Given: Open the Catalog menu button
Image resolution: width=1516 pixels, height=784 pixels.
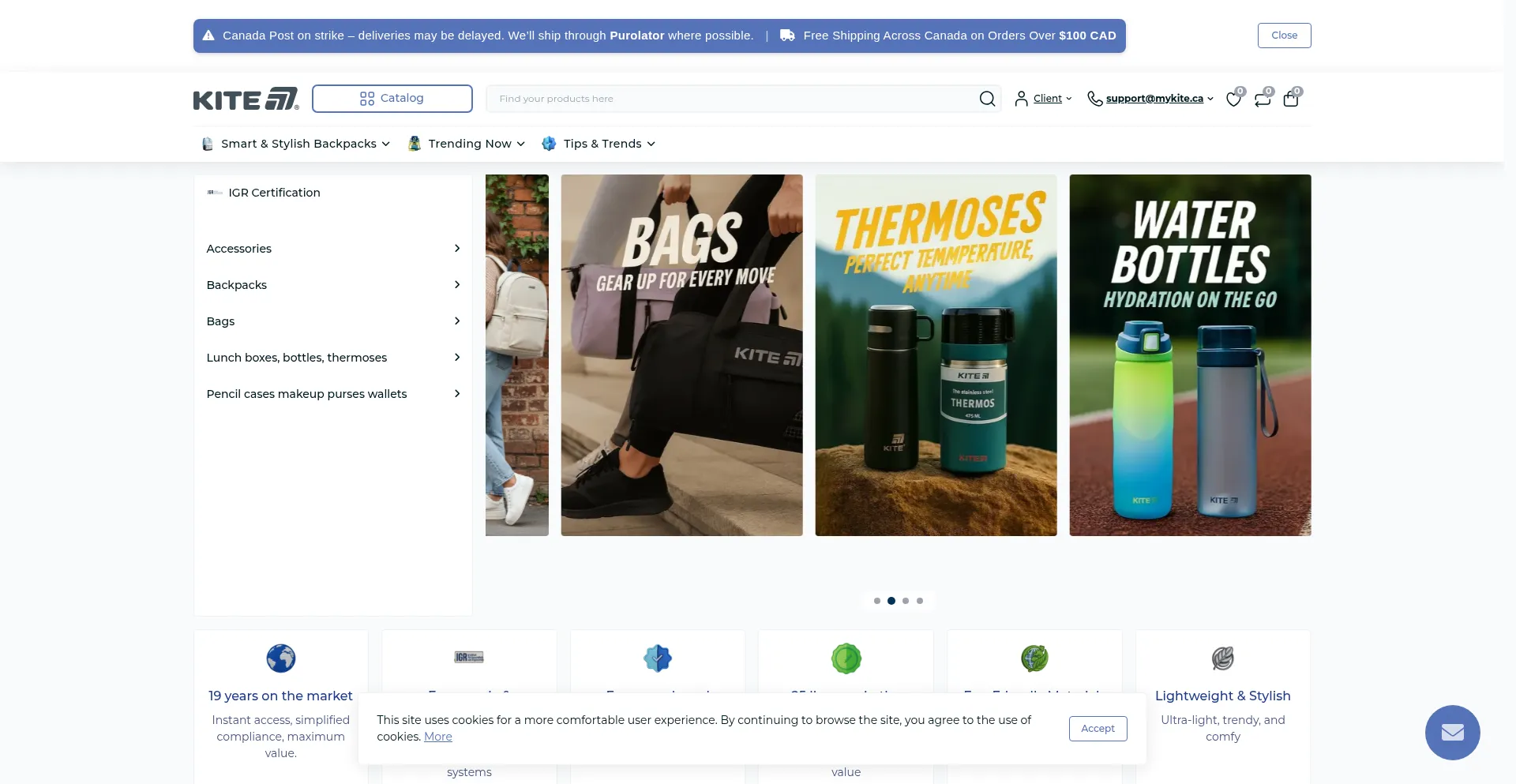Looking at the screenshot, I should pos(392,99).
